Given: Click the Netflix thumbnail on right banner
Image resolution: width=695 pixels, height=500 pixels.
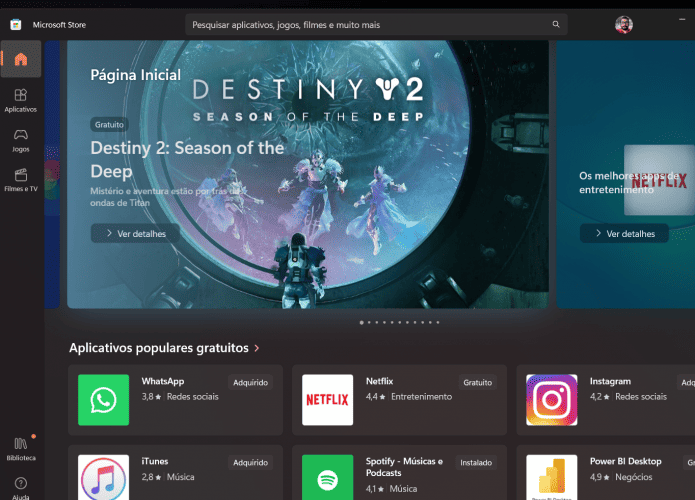Looking at the screenshot, I should click(x=659, y=180).
